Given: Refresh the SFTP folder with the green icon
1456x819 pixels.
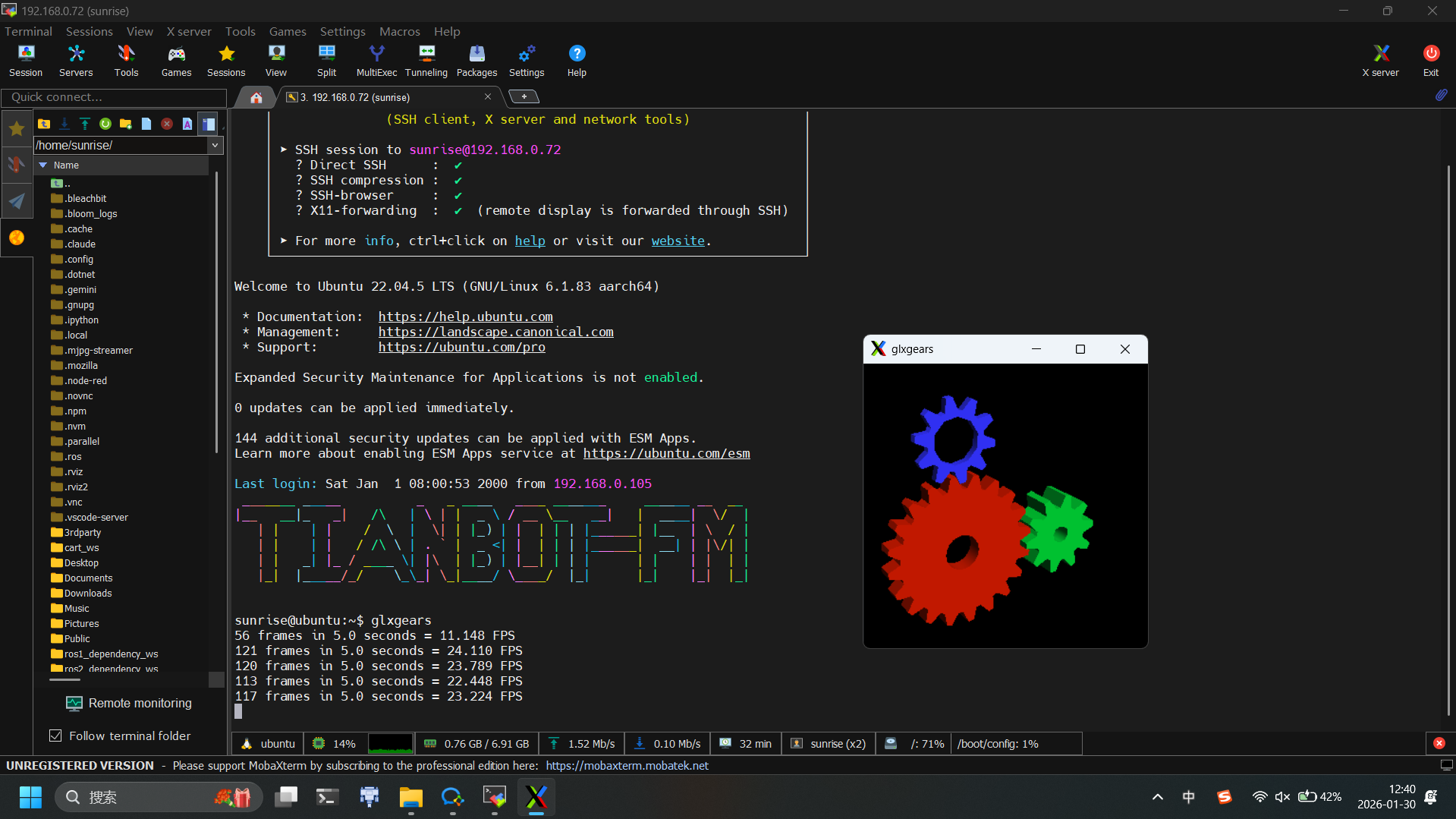Looking at the screenshot, I should click(x=105, y=124).
